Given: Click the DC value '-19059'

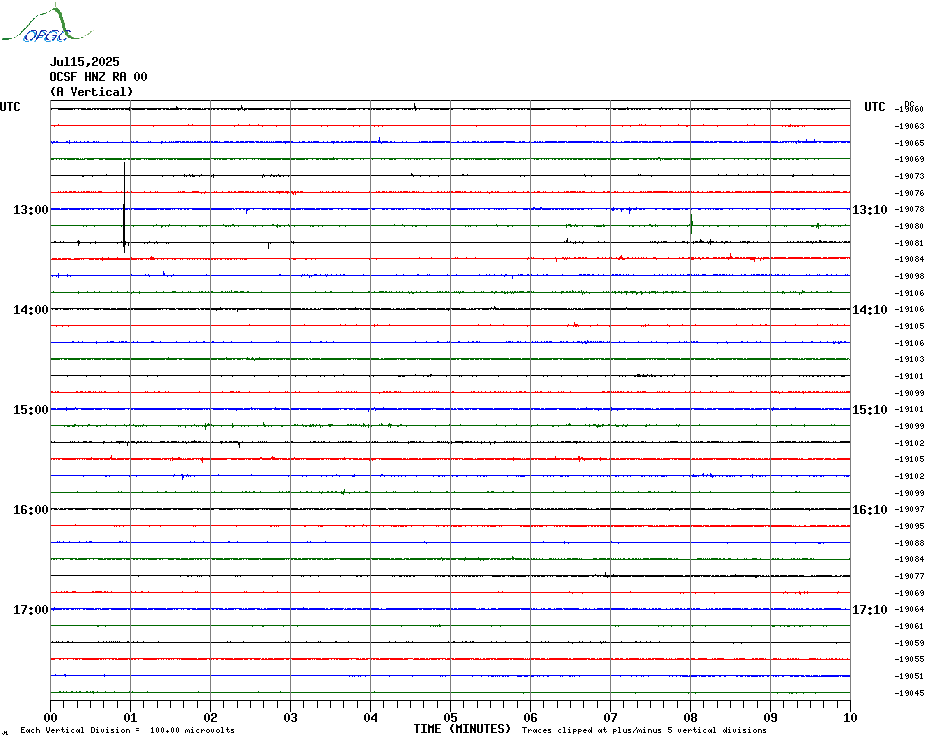Looking at the screenshot, I should pos(909,643).
